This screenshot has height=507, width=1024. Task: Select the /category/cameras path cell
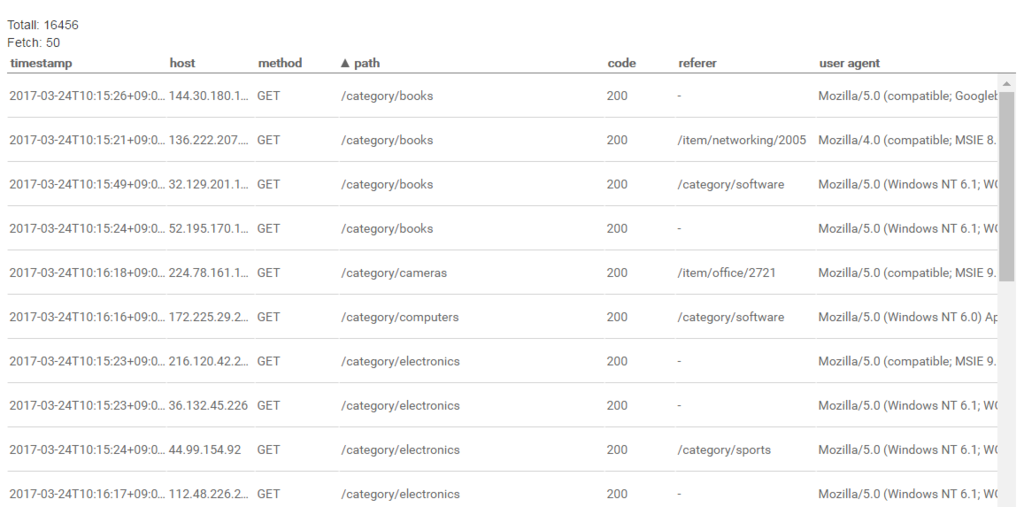(394, 273)
